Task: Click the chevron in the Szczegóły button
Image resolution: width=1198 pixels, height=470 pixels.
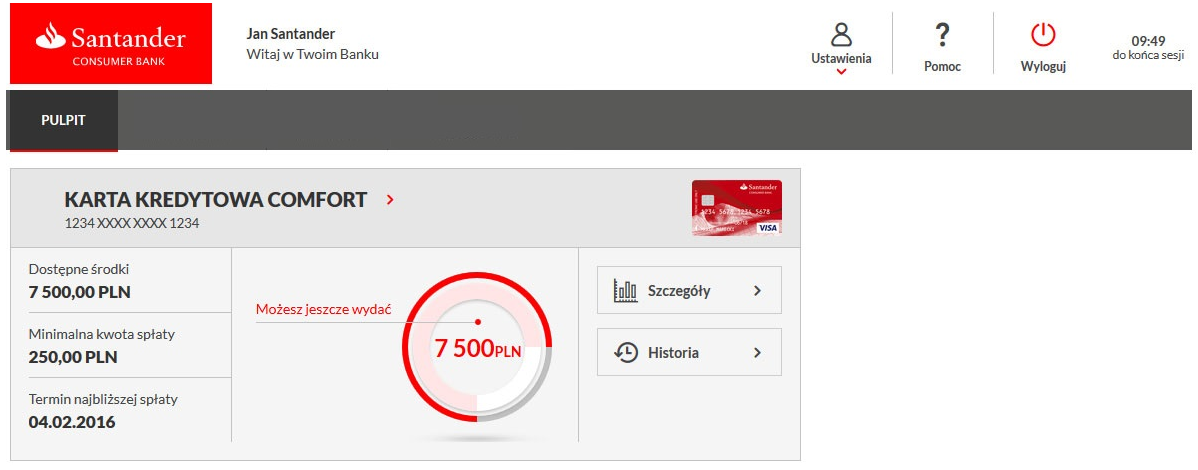Action: 757,290
